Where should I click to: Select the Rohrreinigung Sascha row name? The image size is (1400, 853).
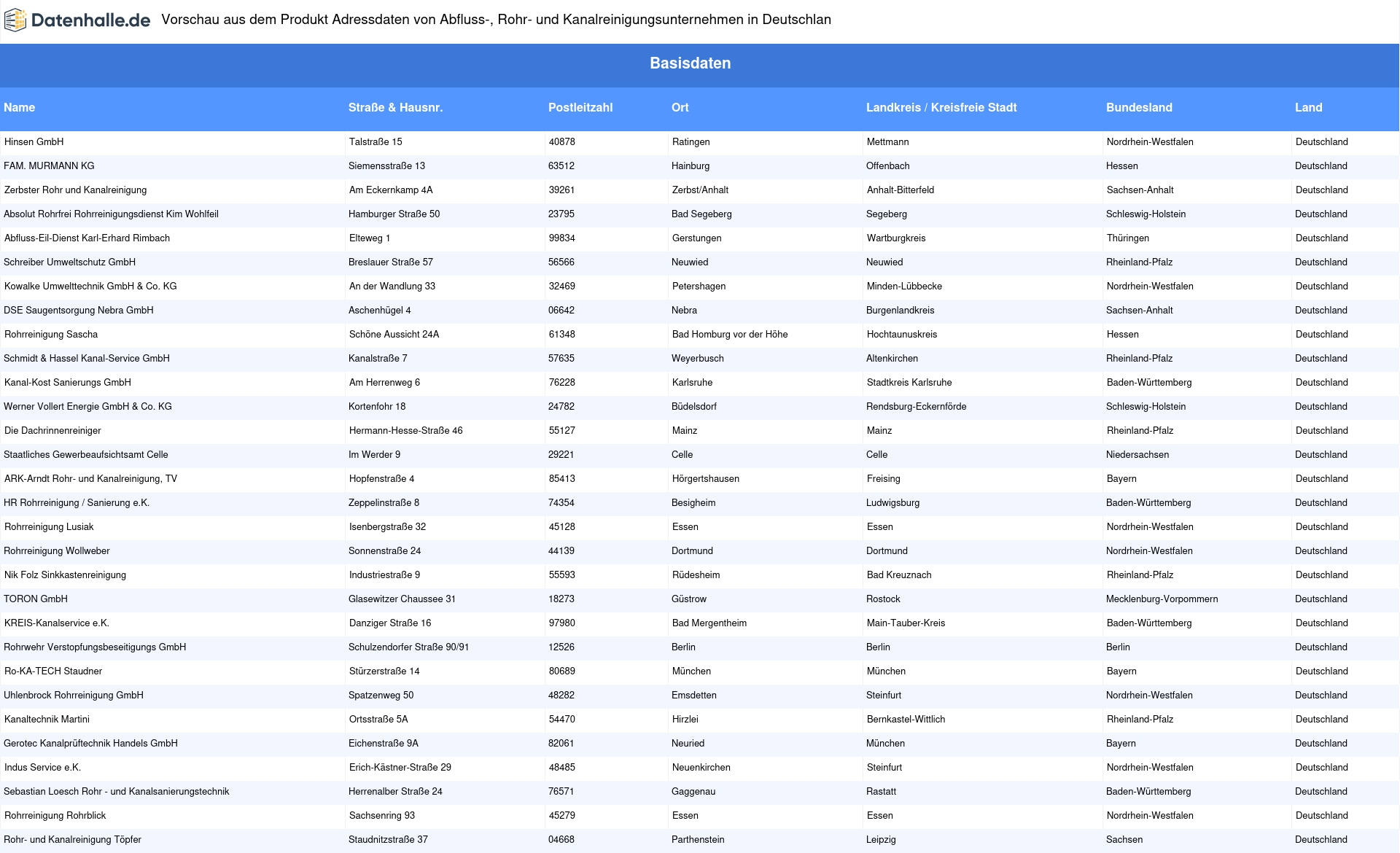[x=51, y=334]
